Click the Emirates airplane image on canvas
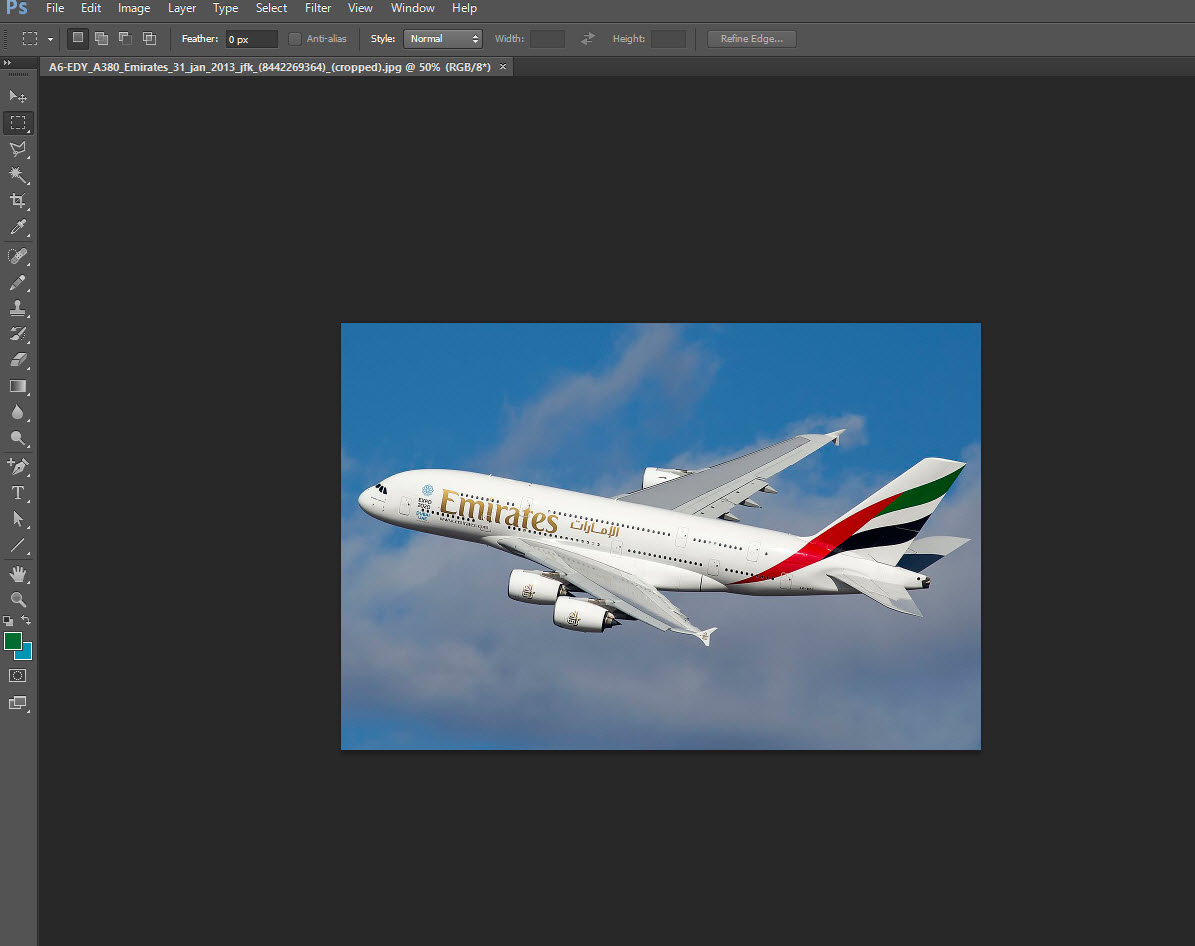Viewport: 1195px width, 946px height. tap(661, 537)
